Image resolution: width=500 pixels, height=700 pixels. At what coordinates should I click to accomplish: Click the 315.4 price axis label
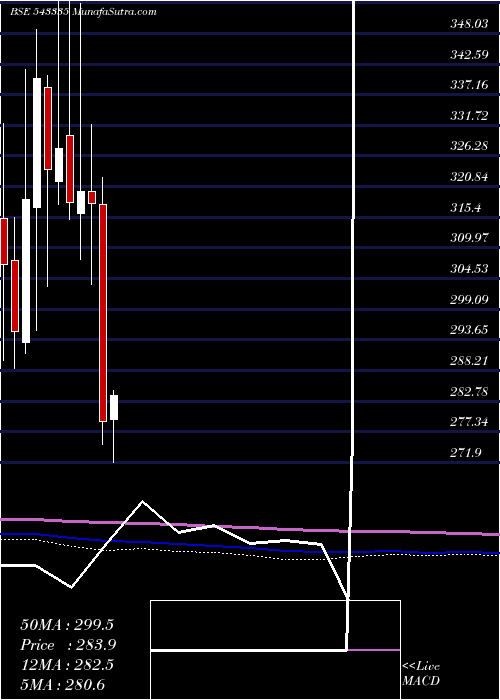[x=466, y=208]
